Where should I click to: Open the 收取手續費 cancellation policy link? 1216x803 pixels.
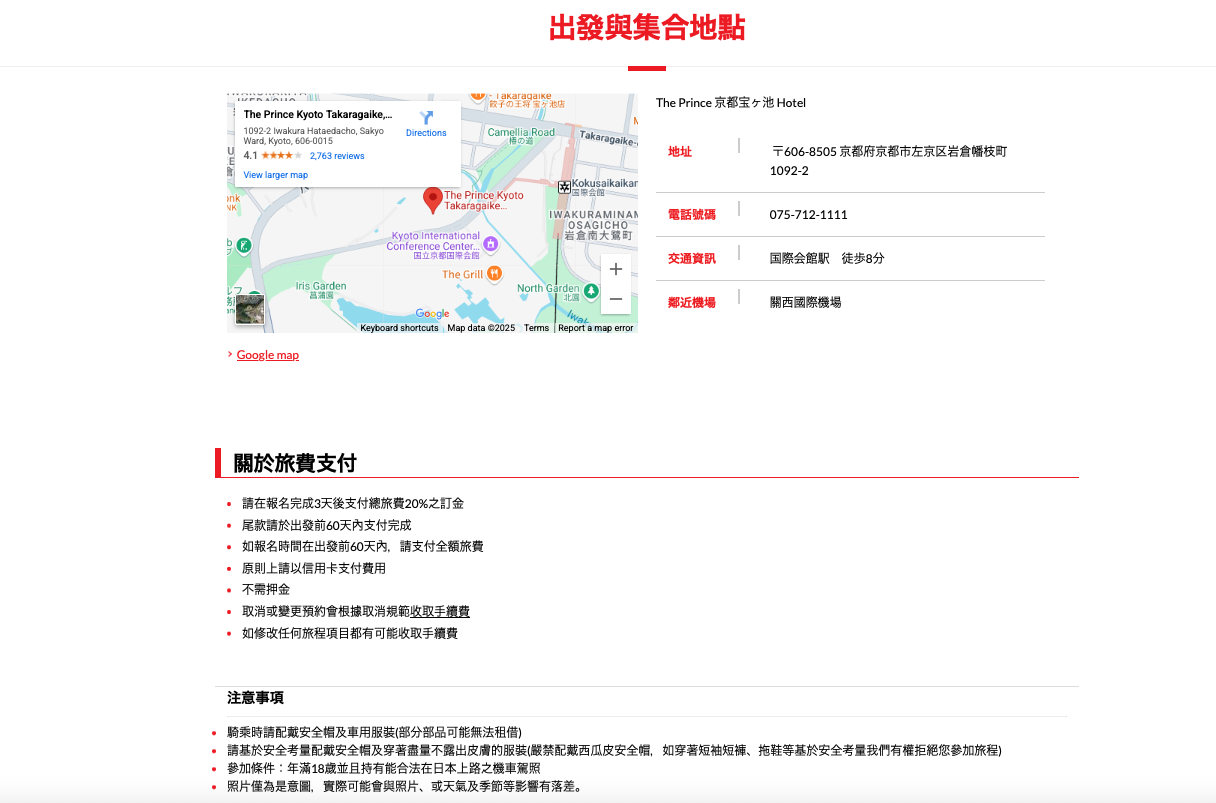(x=440, y=612)
